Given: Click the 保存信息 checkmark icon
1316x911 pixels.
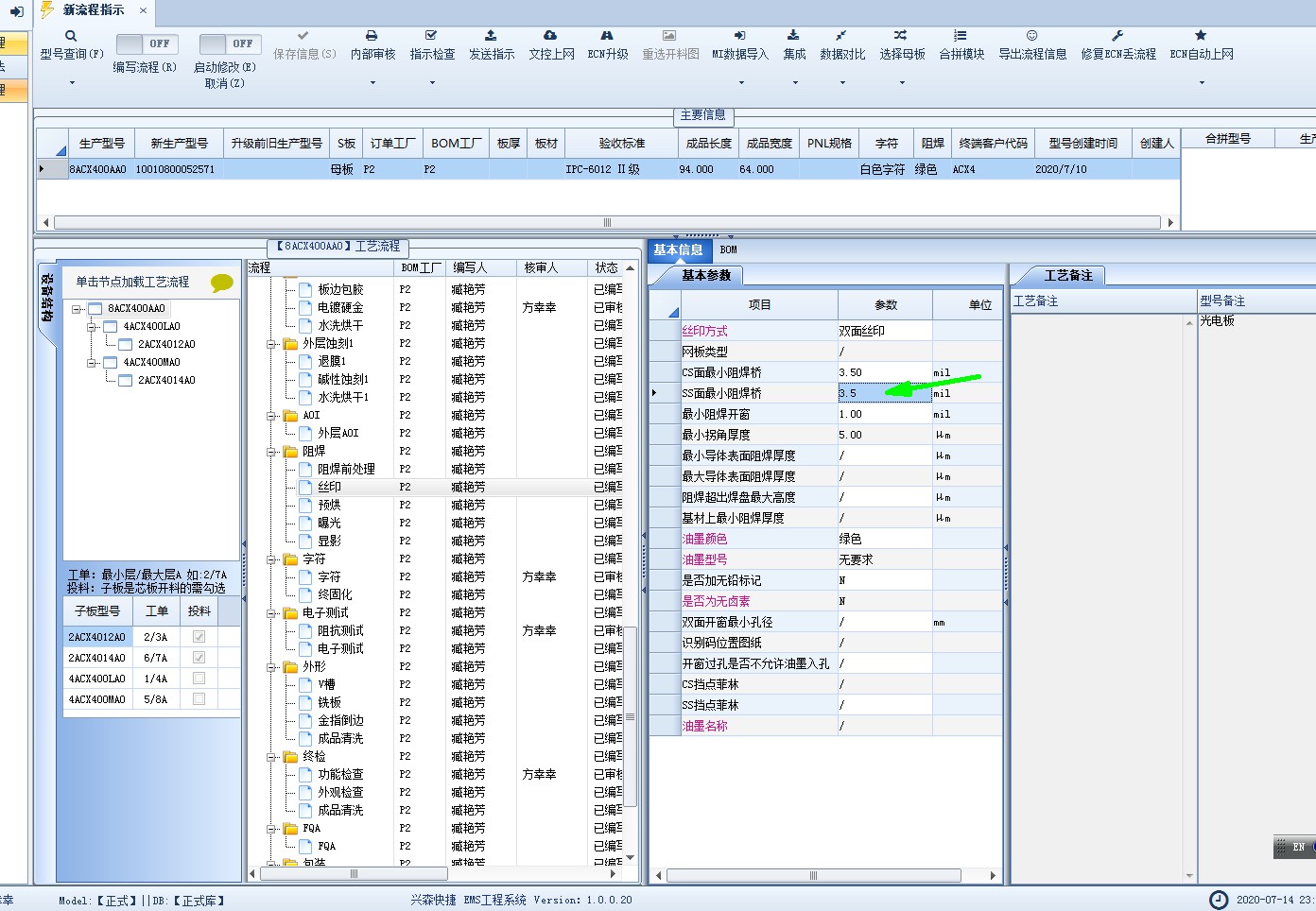Looking at the screenshot, I should [303, 36].
